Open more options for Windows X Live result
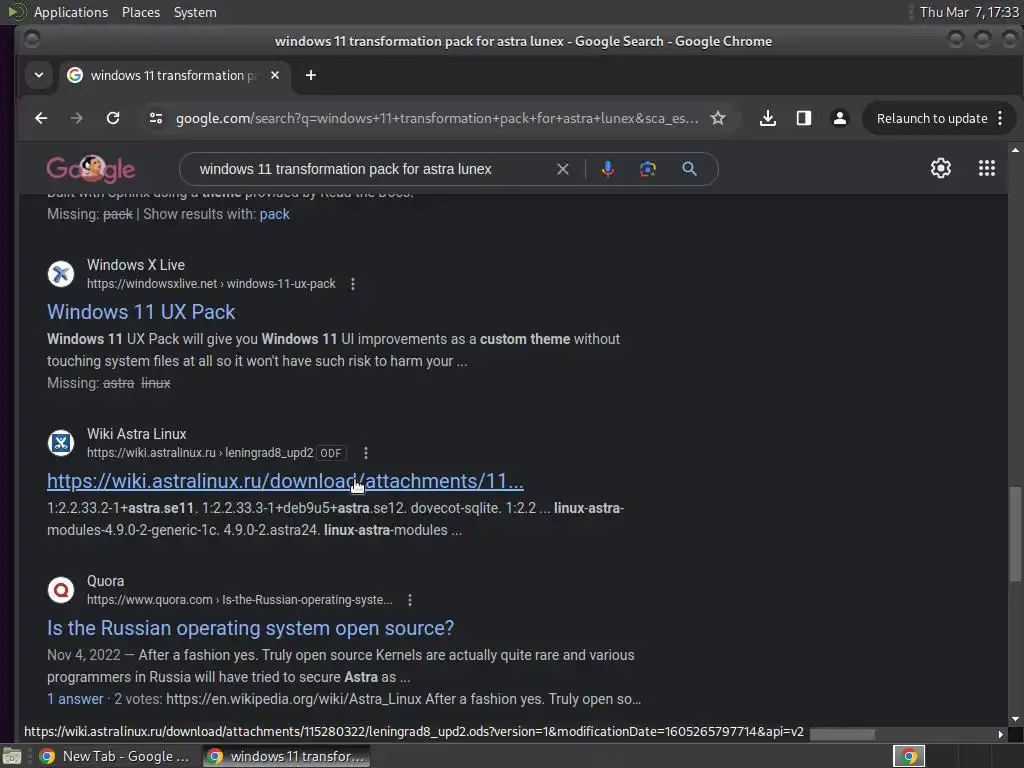Viewport: 1024px width, 768px height. pos(353,284)
